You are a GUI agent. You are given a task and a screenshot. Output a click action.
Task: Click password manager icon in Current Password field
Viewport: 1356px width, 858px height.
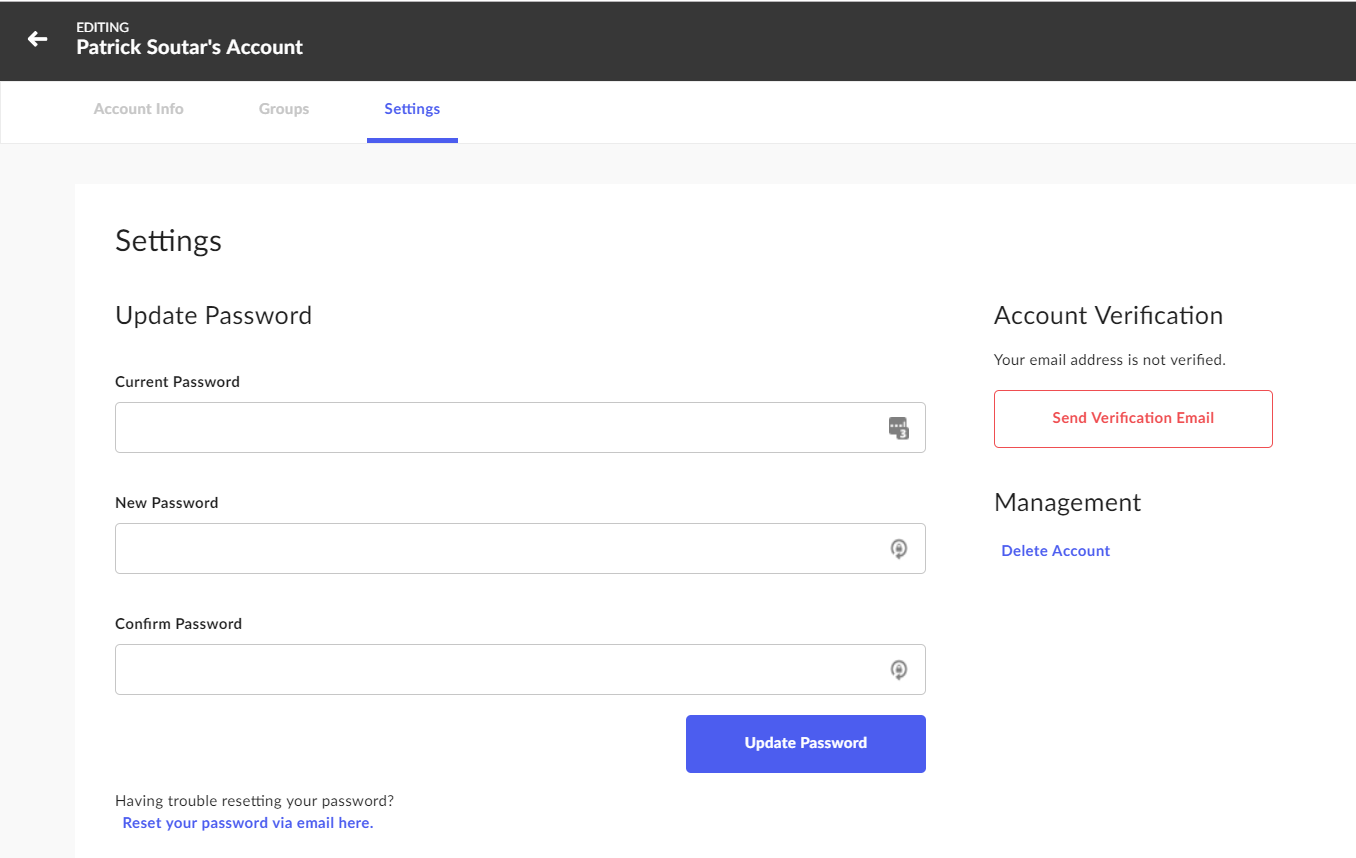[x=899, y=428]
